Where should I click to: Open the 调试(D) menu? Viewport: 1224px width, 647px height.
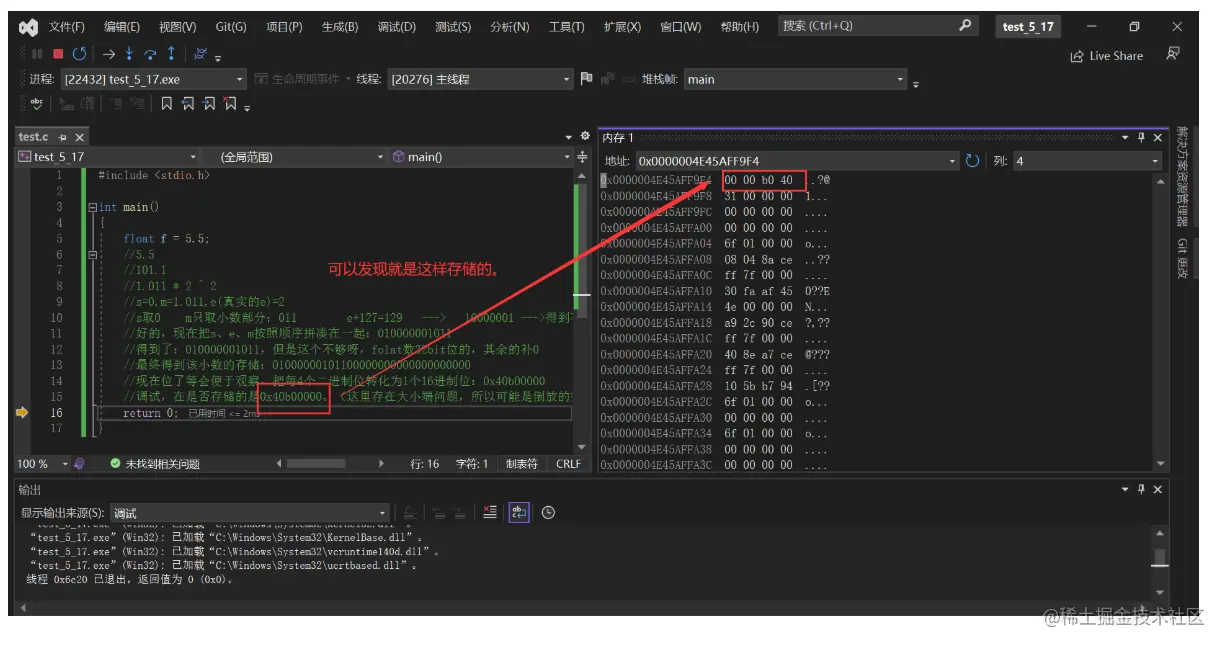point(396,27)
